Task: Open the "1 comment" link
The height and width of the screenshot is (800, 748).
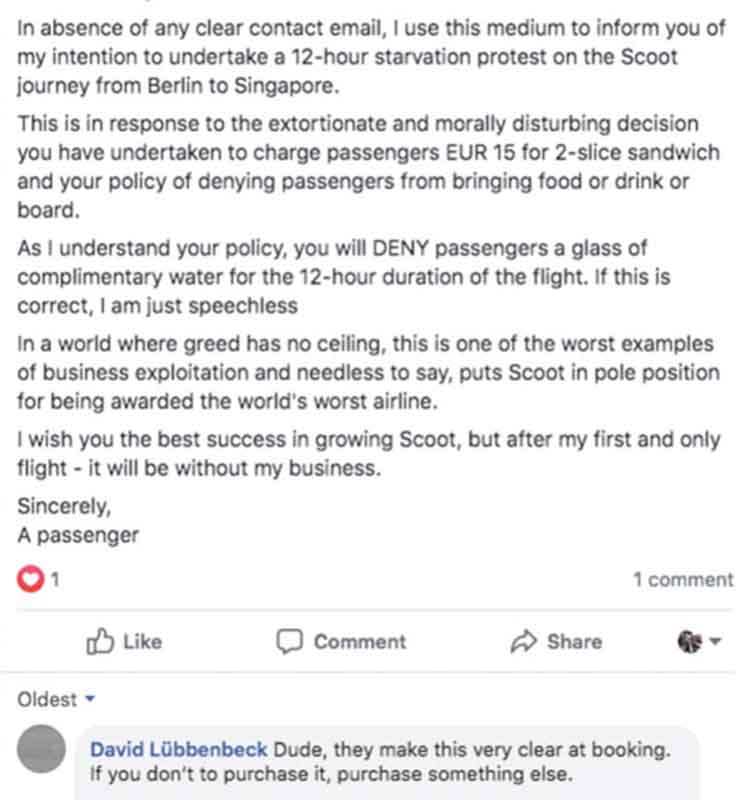Action: click(x=683, y=580)
